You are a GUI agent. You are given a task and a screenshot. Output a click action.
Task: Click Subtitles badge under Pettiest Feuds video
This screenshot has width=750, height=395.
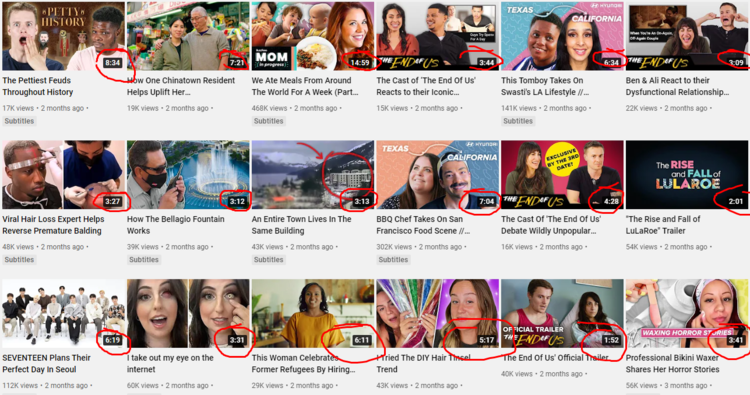19,121
